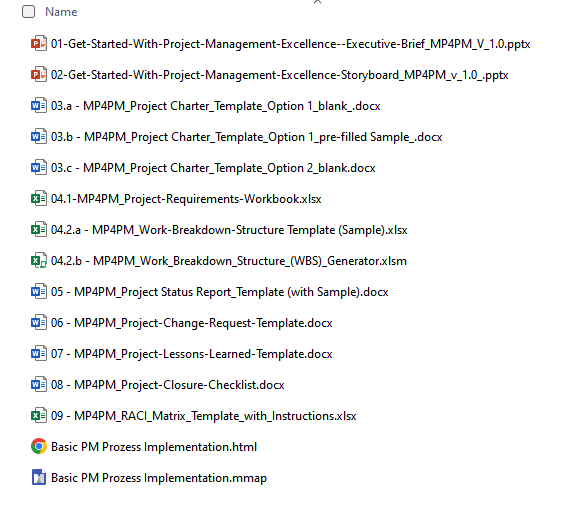Select file name 01-Get-Started-With-Project-Management-Excellence--Executive-Brief_MP4PM_V_1.0.pptx
This screenshot has width=578, height=518.
pyautogui.click(x=290, y=44)
